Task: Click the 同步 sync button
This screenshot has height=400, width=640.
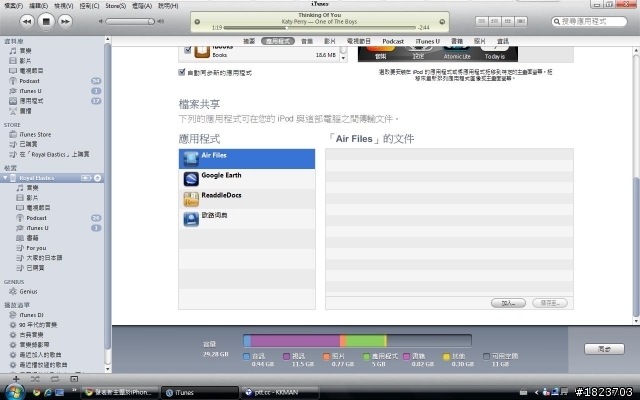Action: (604, 349)
